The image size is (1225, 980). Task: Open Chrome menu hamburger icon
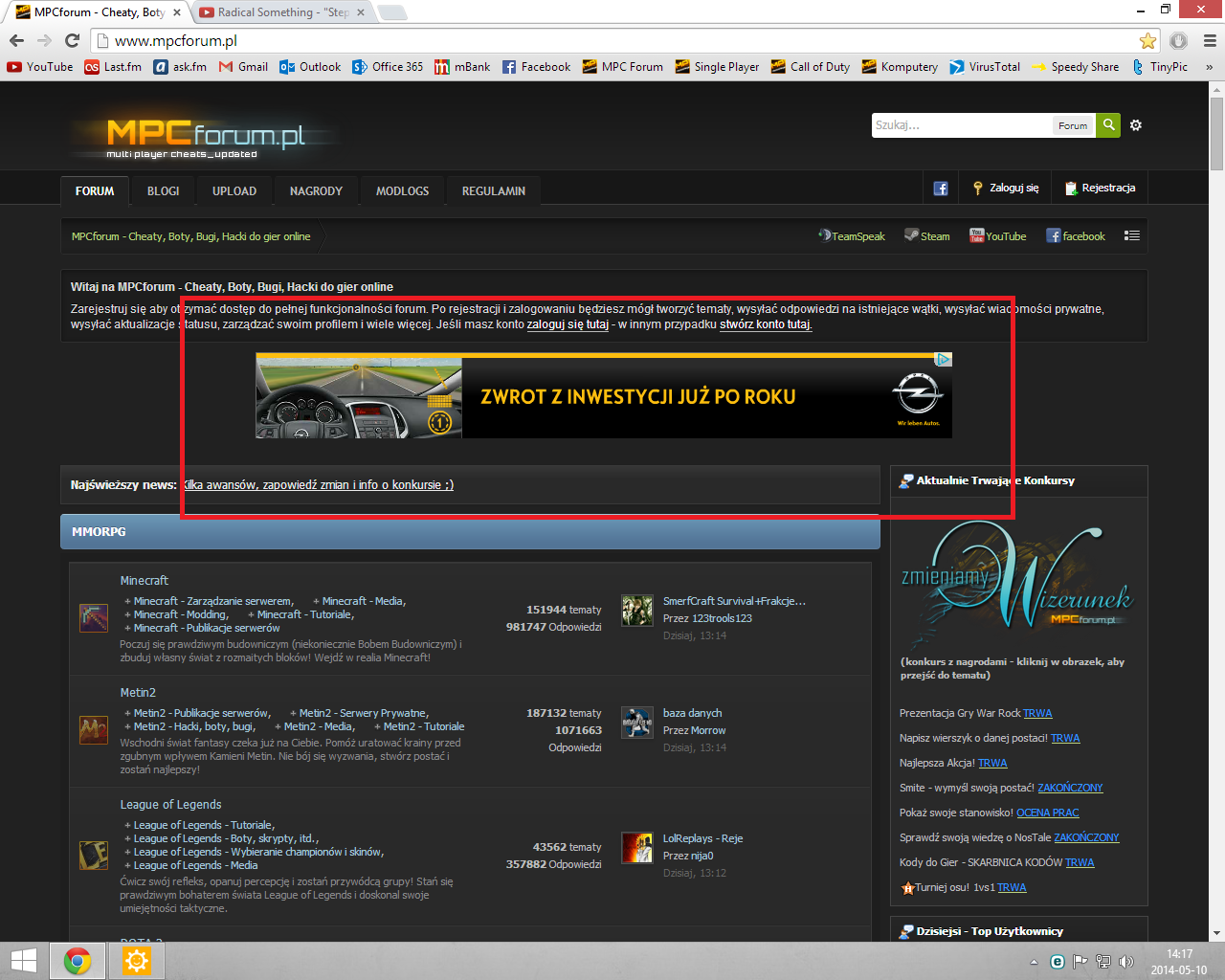(x=1210, y=40)
